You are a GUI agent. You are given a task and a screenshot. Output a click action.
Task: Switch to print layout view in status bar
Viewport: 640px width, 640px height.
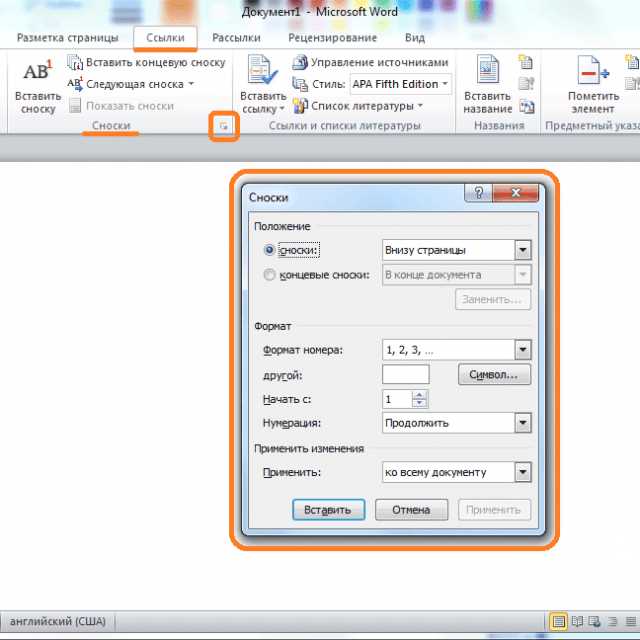click(558, 622)
